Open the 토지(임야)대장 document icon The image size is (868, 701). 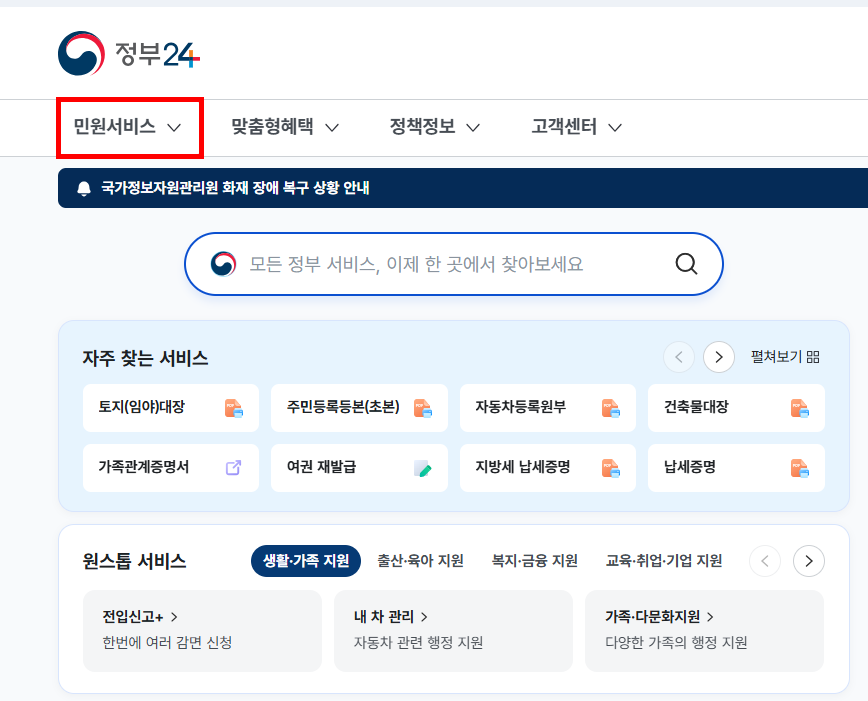(x=233, y=408)
